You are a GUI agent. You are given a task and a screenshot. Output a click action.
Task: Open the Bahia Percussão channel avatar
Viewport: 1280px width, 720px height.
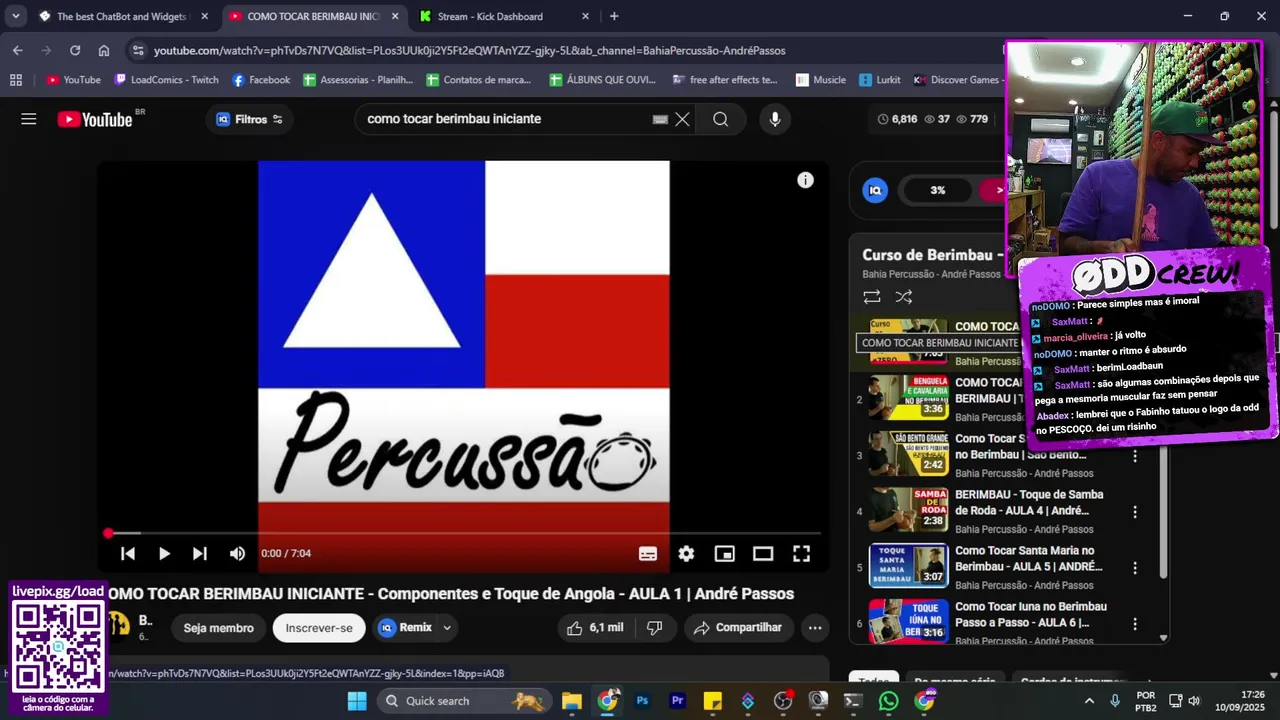coord(119,625)
